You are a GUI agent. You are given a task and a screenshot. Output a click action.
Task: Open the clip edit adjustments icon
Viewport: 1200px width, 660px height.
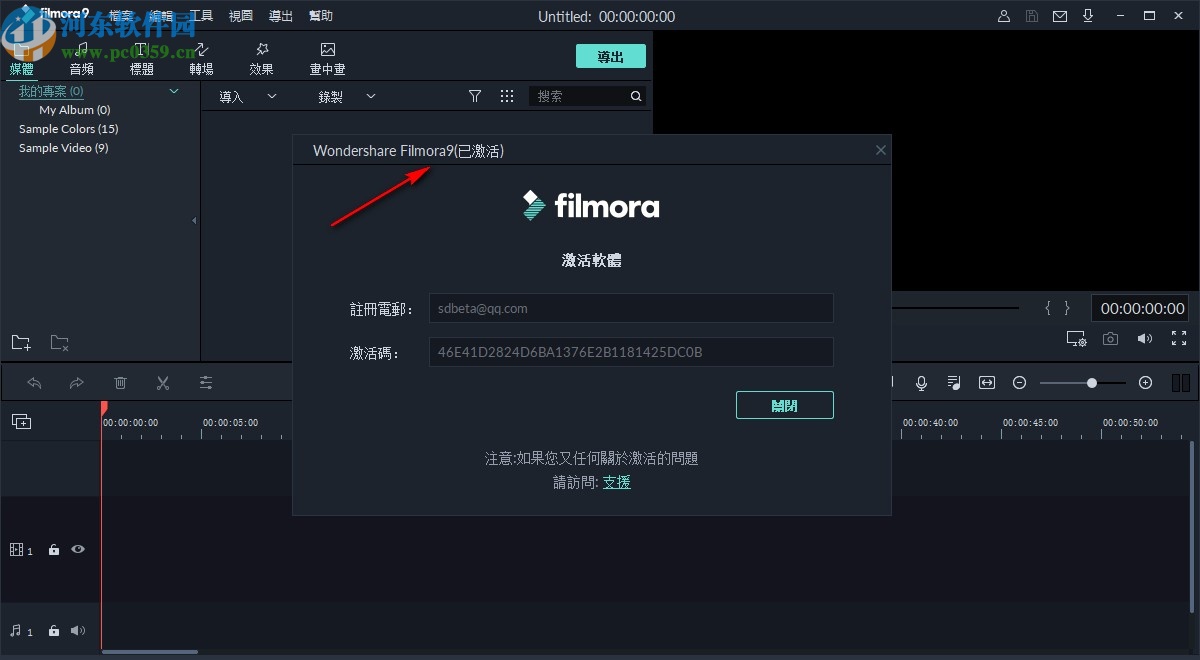[206, 383]
